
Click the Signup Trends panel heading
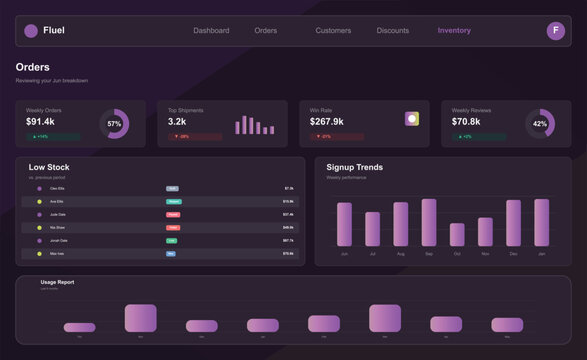[x=355, y=167]
